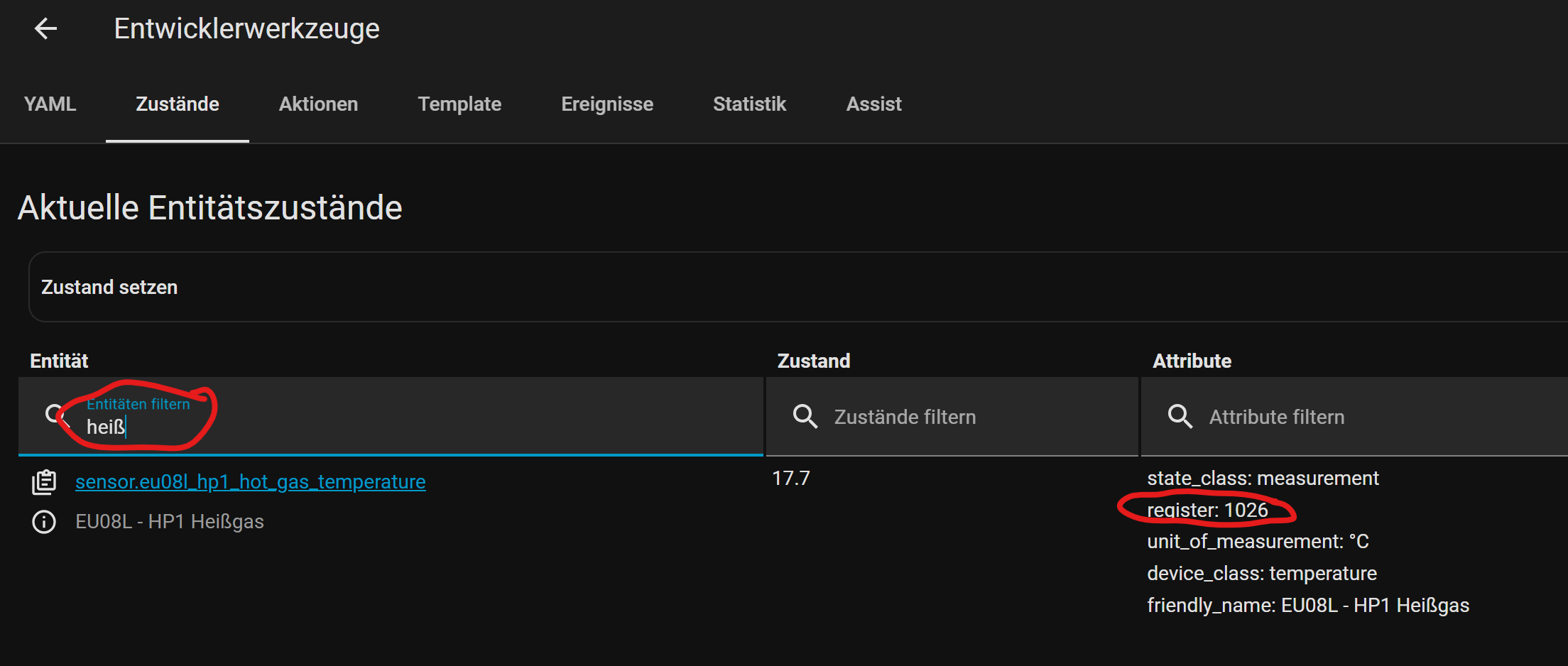Open the info icon for EU08L - HP1 Heißgas
Screen dimensions: 1568x666
pyautogui.click(x=43, y=522)
